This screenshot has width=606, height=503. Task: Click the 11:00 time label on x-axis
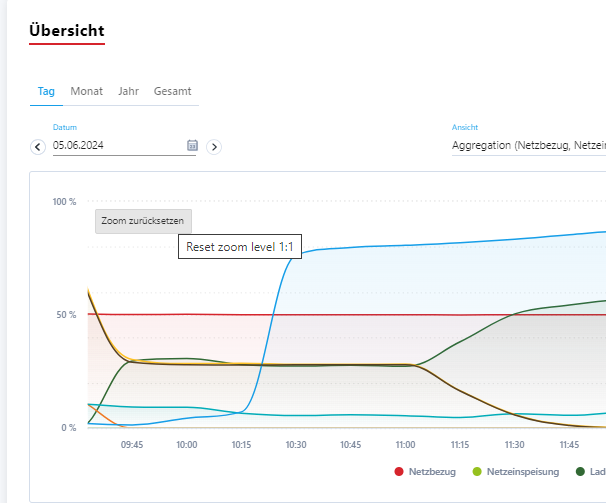pos(405,444)
